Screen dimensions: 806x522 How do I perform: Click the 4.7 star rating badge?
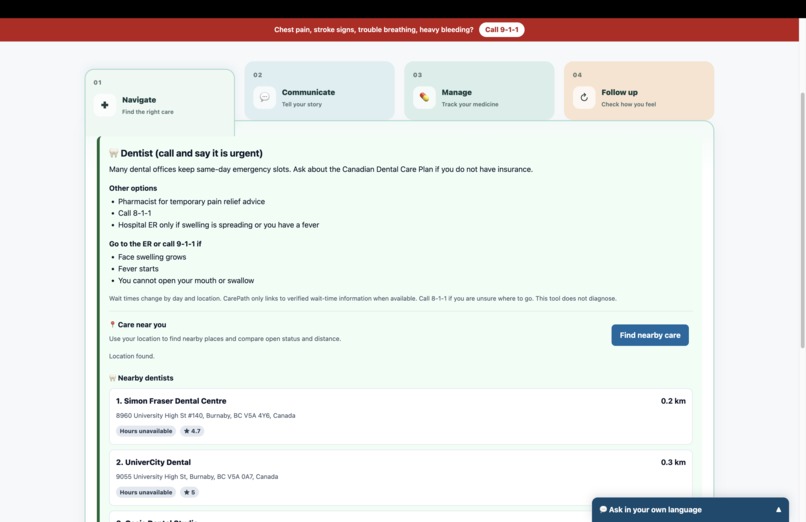tap(192, 431)
